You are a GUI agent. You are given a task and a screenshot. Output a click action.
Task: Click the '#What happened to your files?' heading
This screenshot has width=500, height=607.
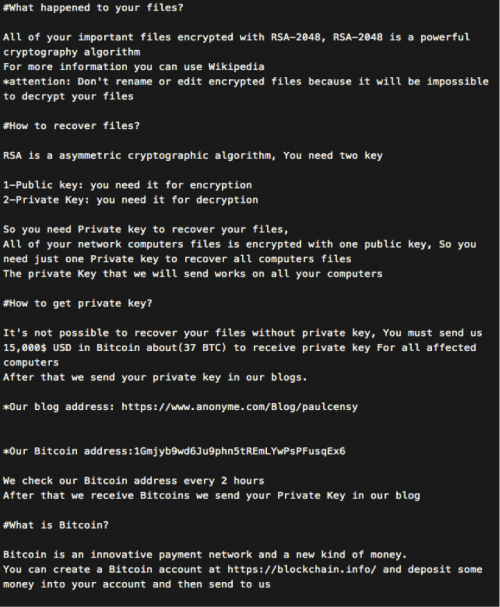click(93, 8)
